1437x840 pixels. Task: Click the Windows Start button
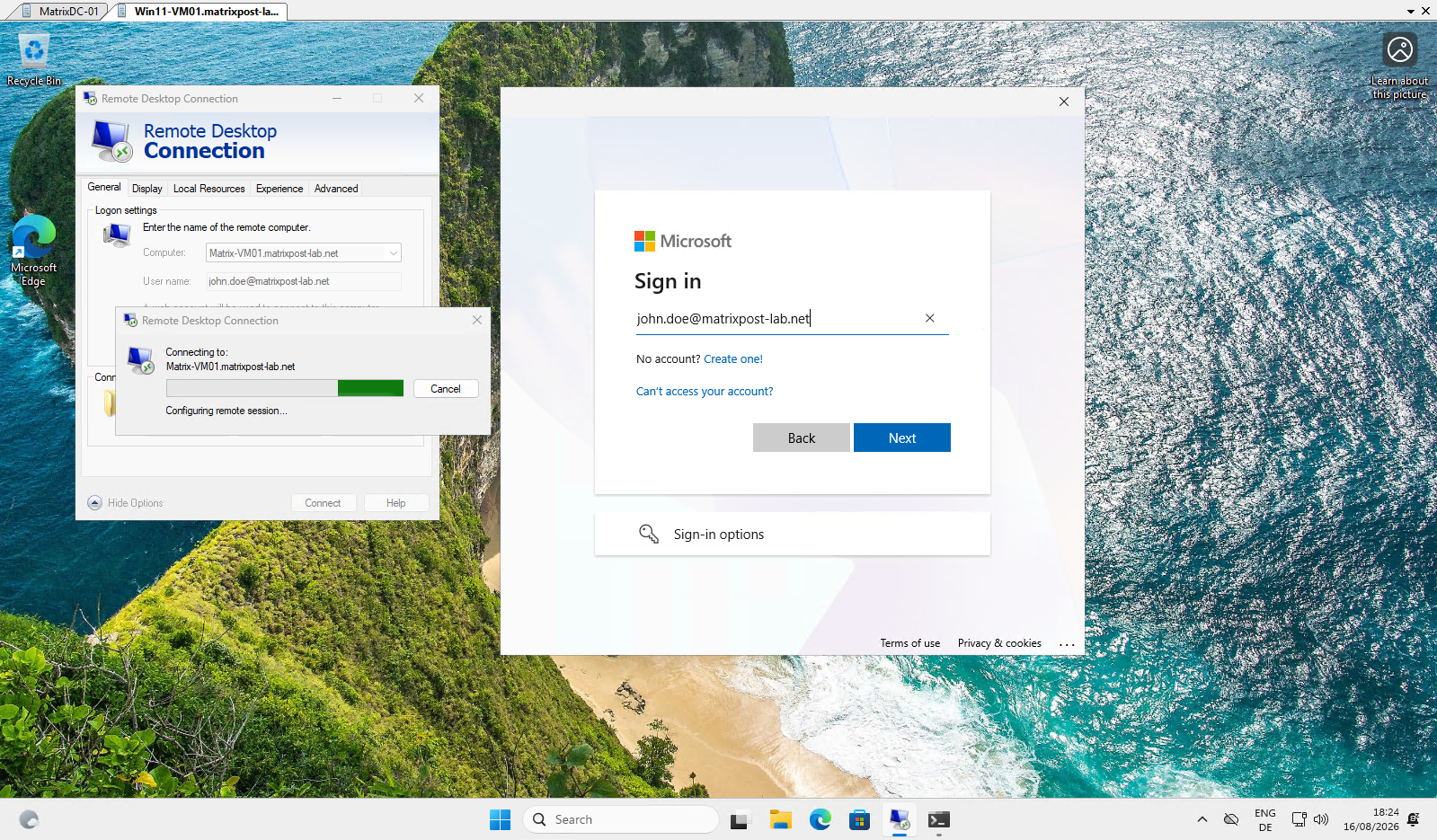tap(500, 819)
